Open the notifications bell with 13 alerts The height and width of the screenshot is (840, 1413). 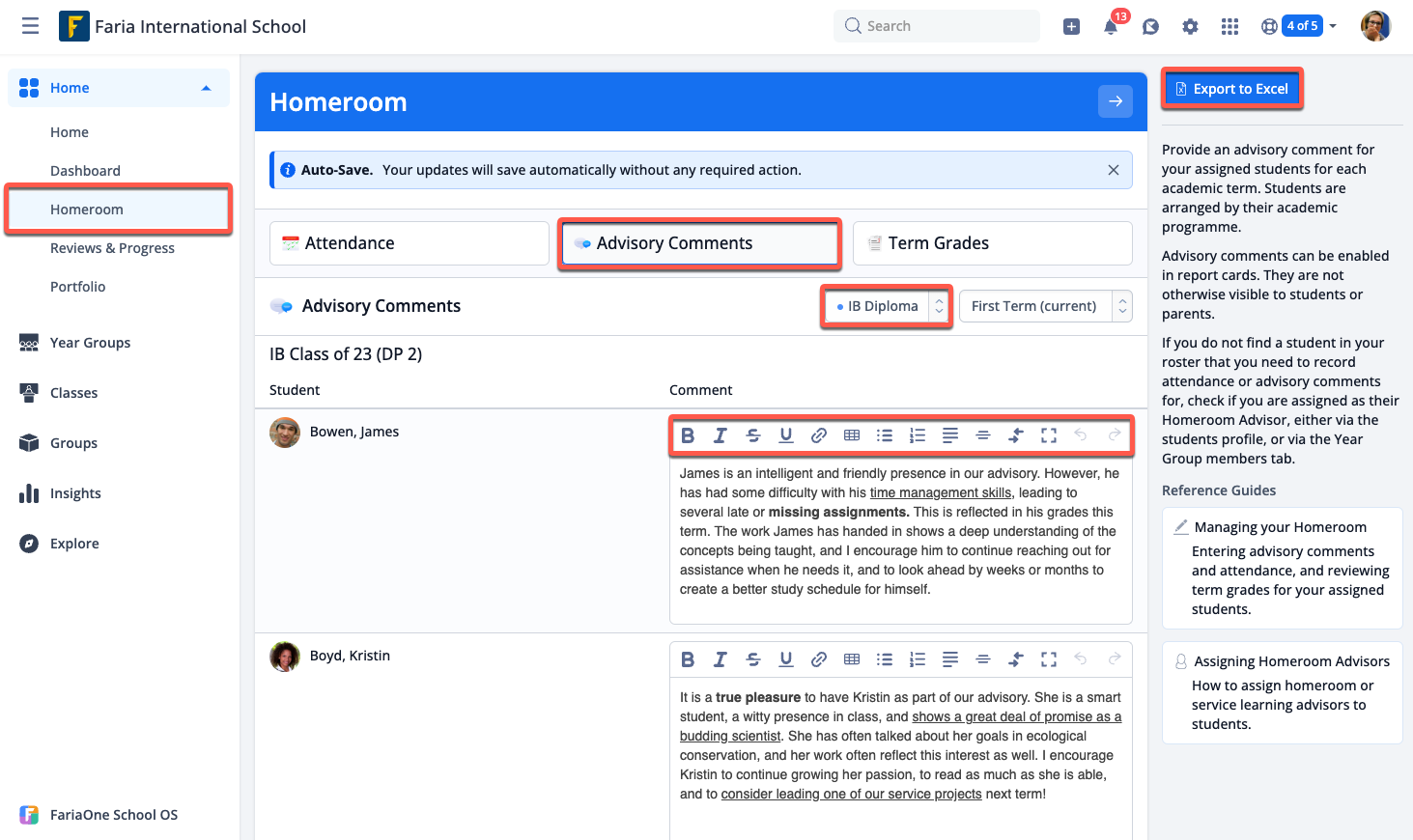point(1111,26)
